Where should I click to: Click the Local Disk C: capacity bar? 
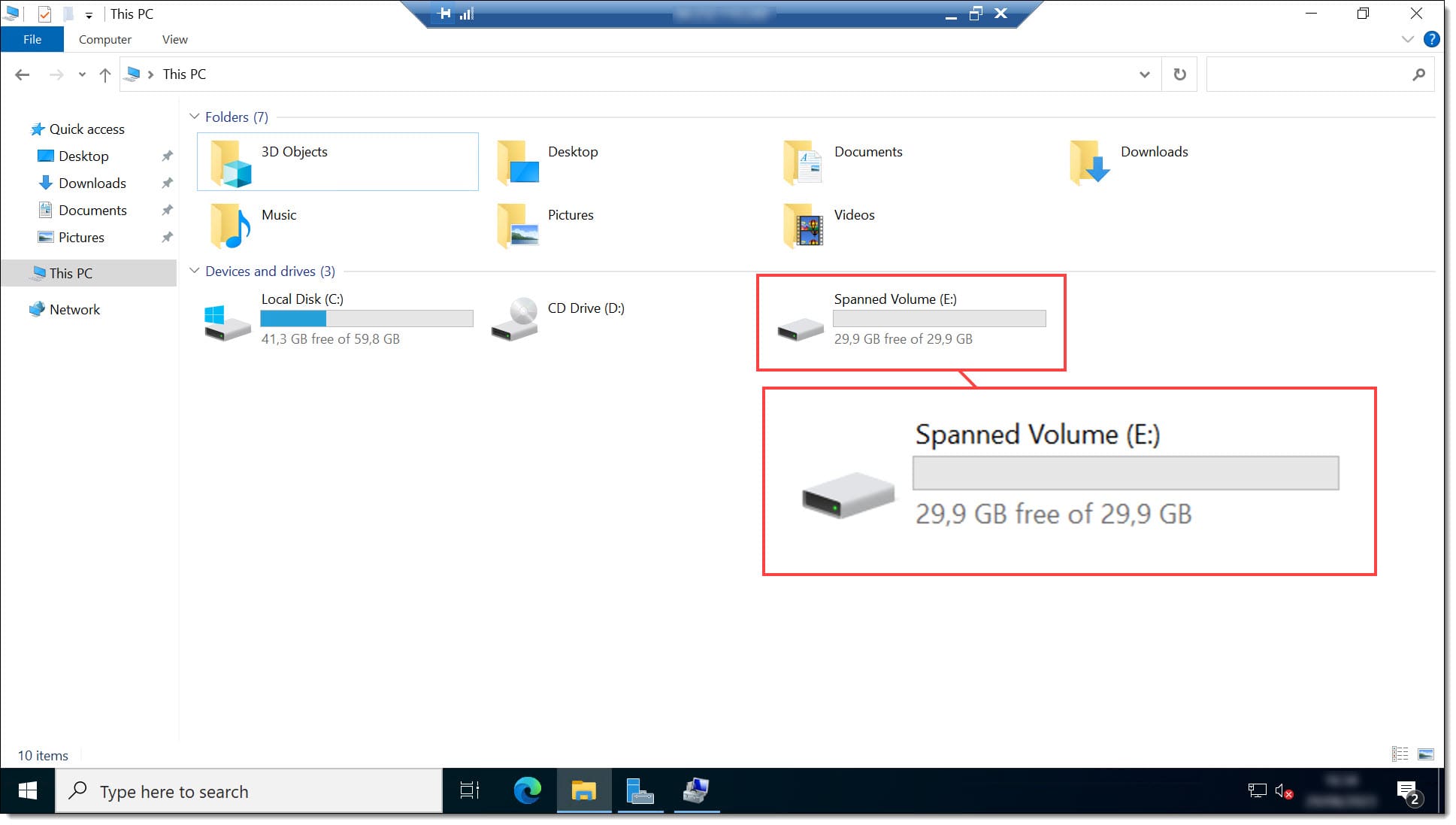[x=365, y=318]
